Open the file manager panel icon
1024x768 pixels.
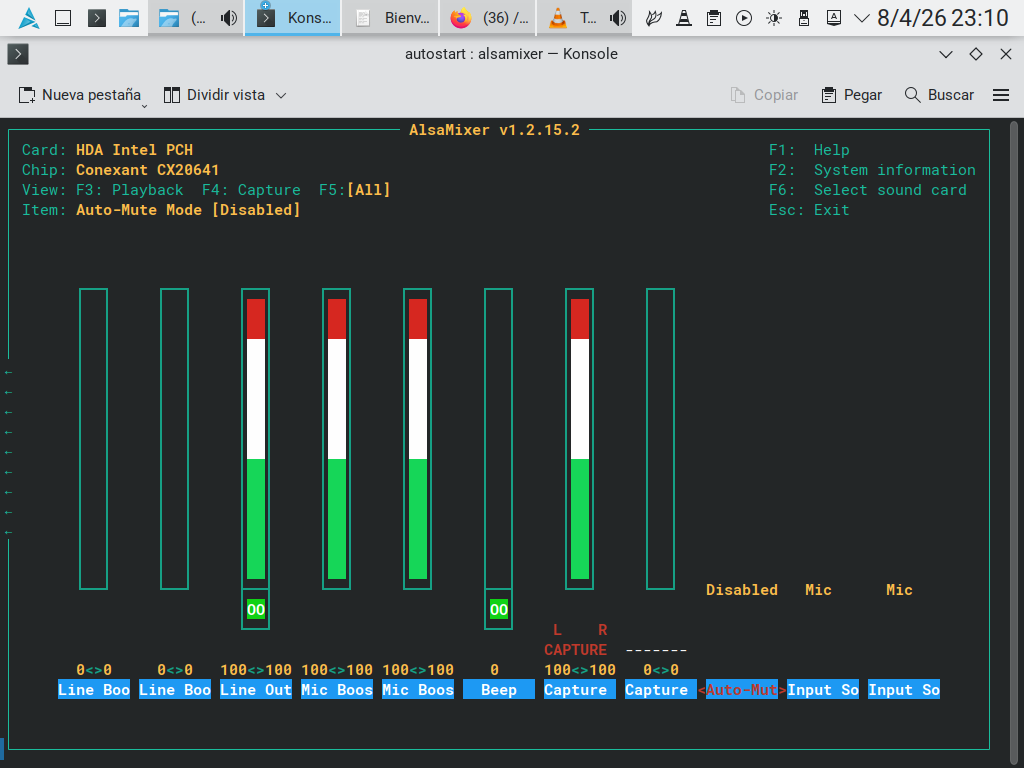tap(128, 18)
